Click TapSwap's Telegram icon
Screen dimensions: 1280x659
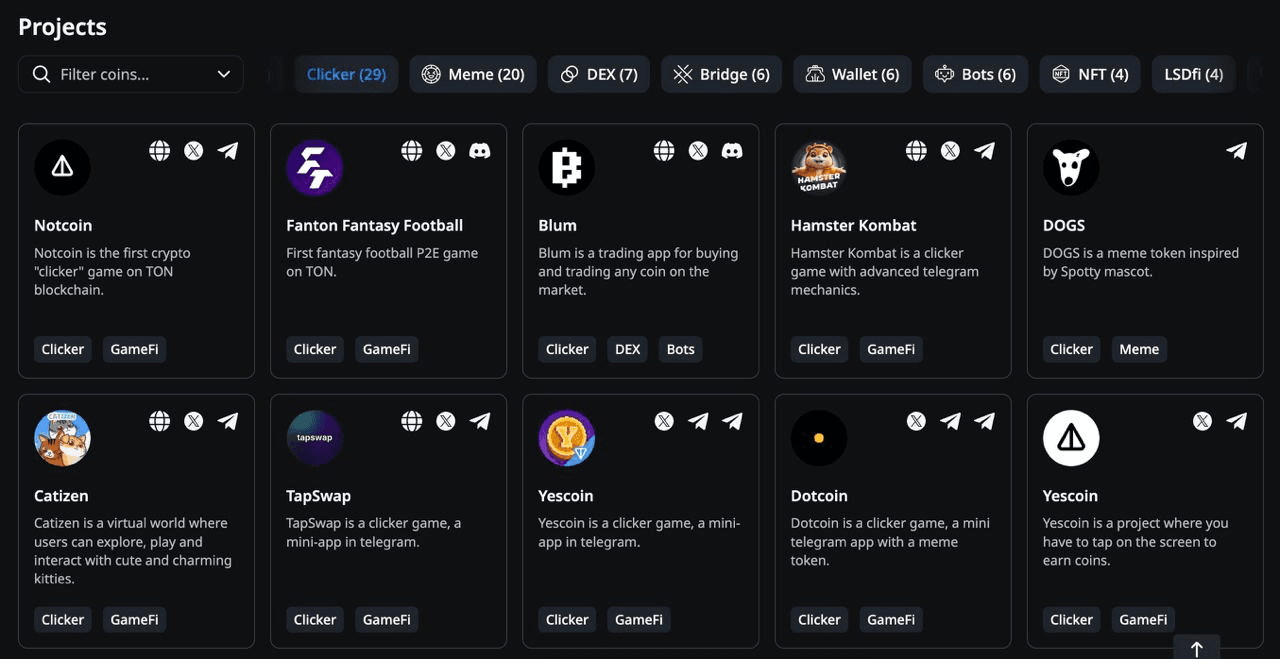tap(480, 421)
